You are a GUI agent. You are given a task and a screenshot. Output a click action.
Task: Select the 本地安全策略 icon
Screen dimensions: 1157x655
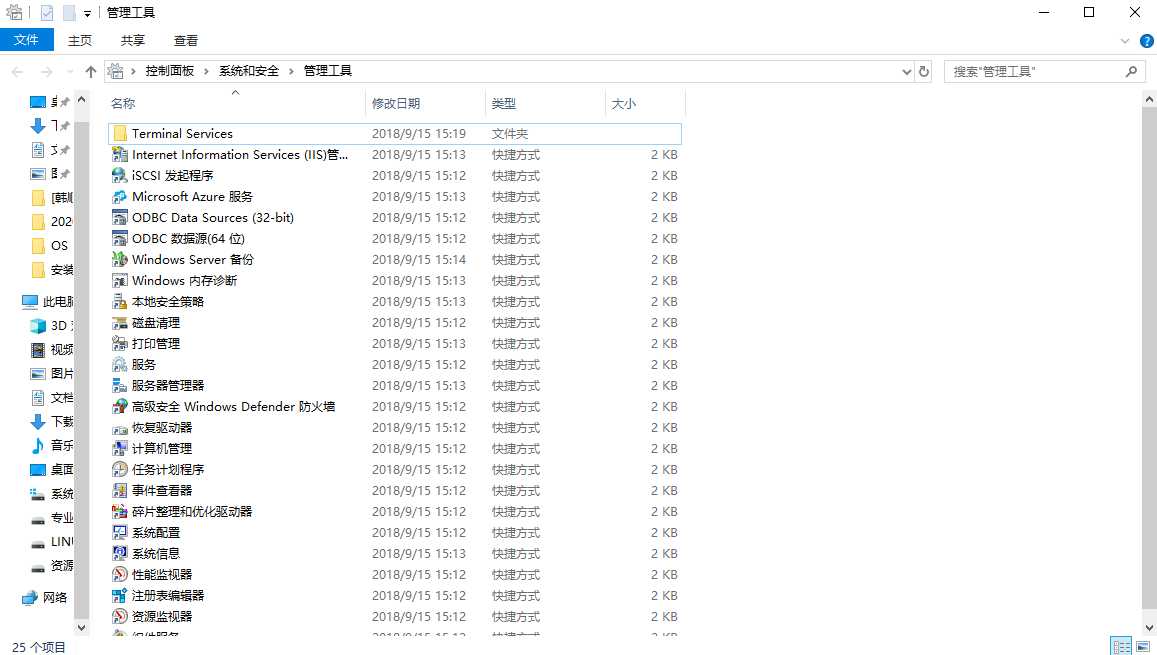120,302
